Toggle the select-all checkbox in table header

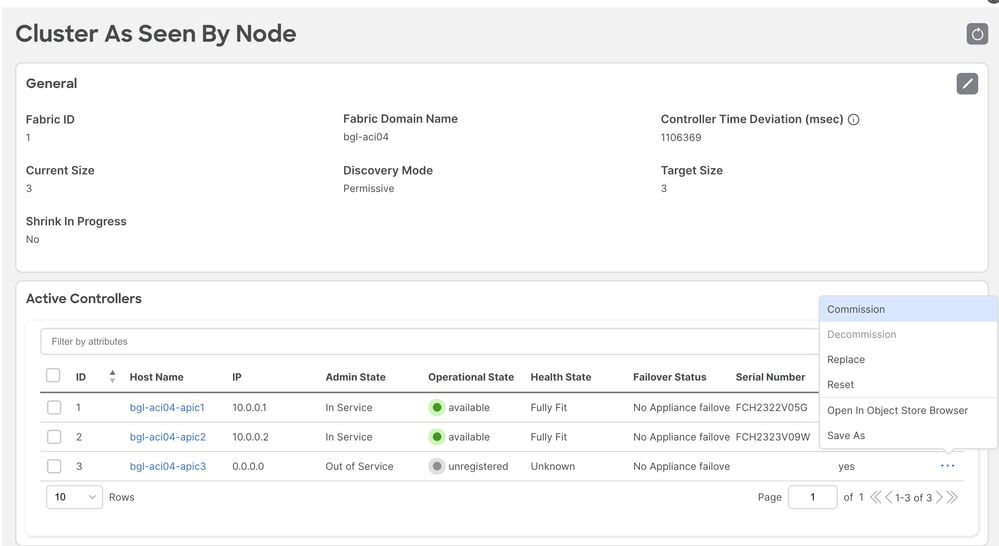click(54, 376)
